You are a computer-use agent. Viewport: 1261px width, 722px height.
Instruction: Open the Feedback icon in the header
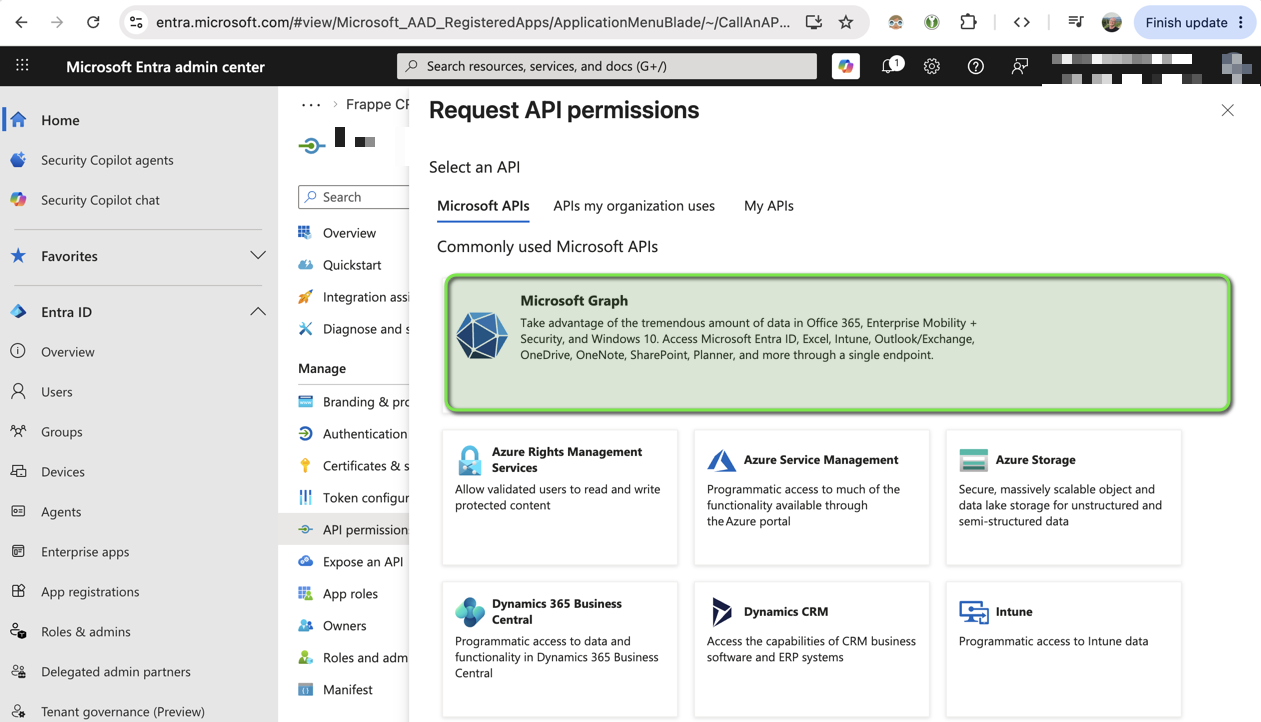pos(1019,66)
